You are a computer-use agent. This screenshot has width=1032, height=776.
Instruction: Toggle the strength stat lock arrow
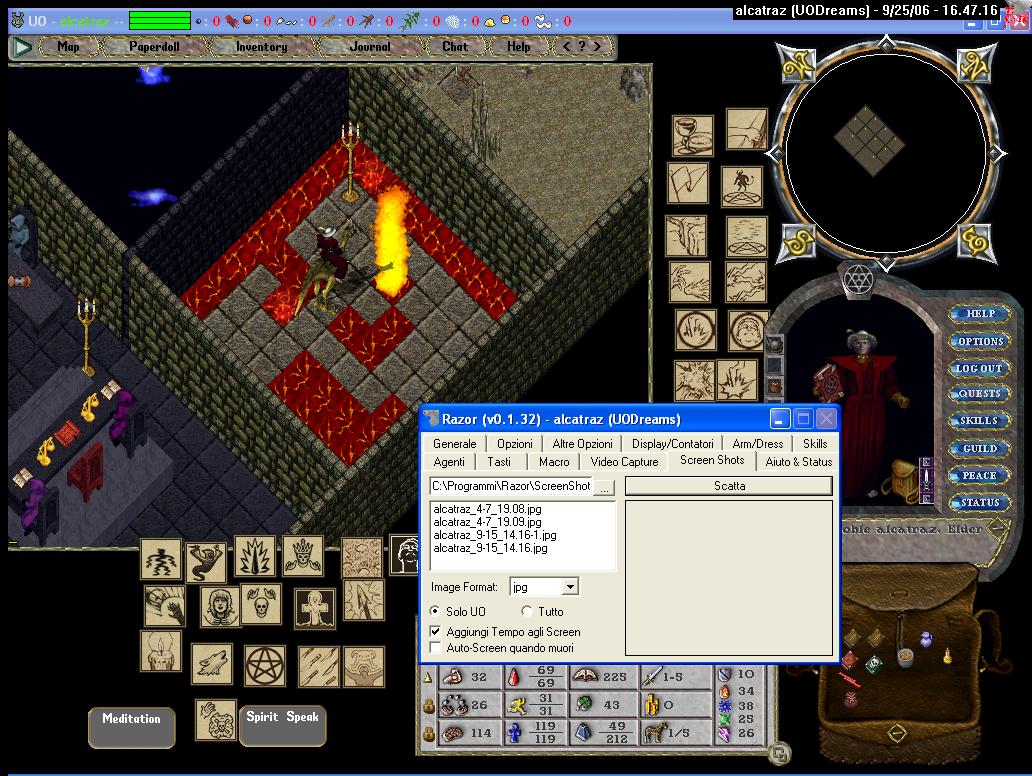[x=428, y=677]
